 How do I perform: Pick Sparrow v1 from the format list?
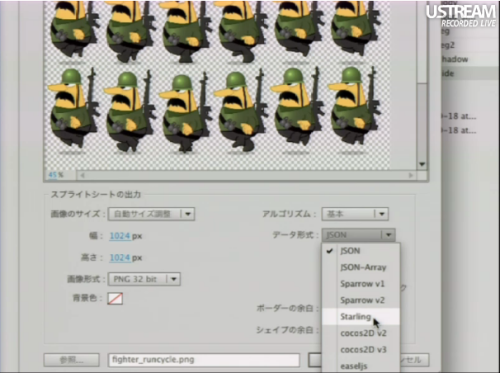361,284
